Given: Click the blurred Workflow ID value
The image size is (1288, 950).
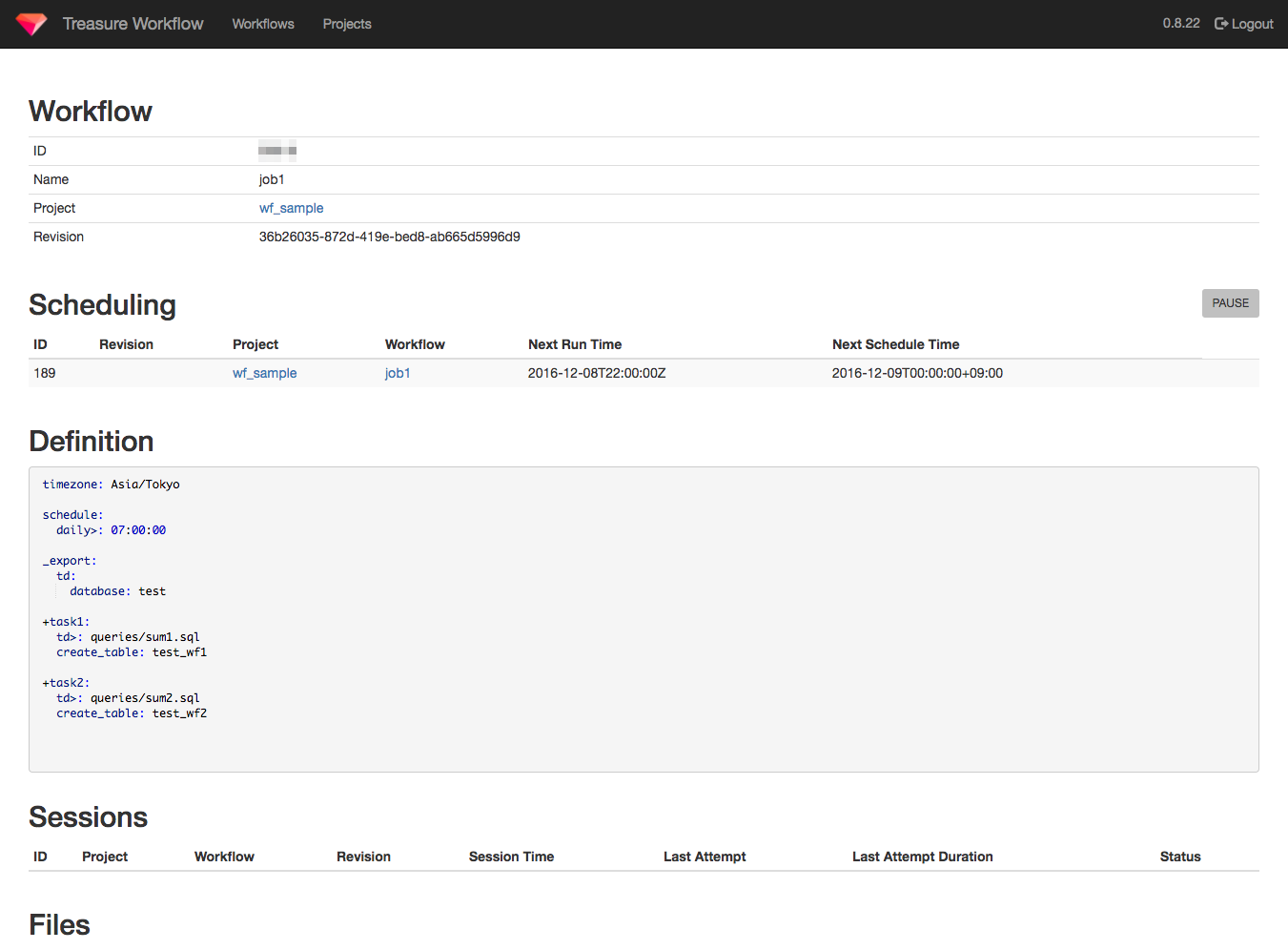Looking at the screenshot, I should pyautogui.click(x=276, y=150).
